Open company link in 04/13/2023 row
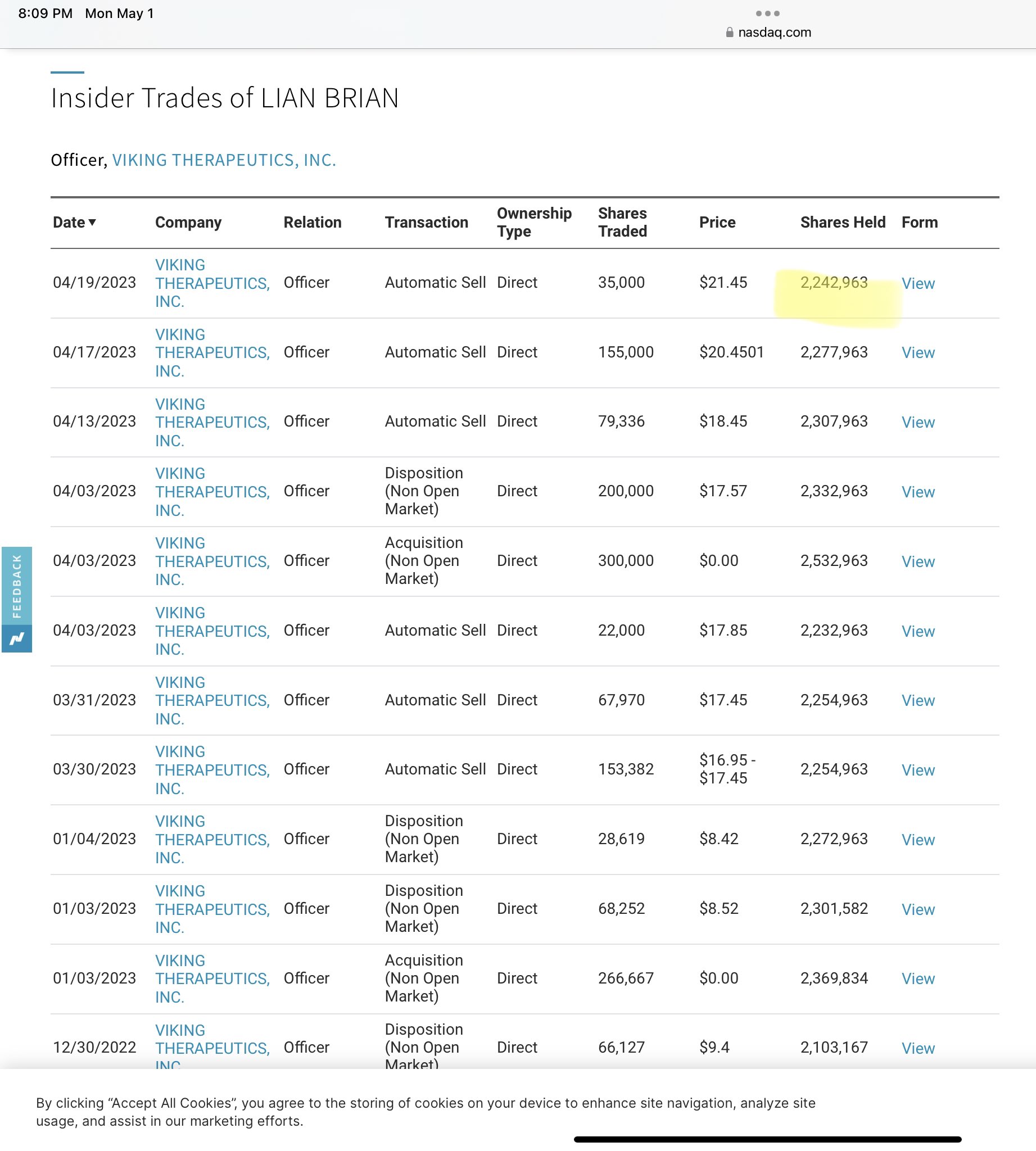Image resolution: width=1036 pixels, height=1151 pixels. coord(212,422)
